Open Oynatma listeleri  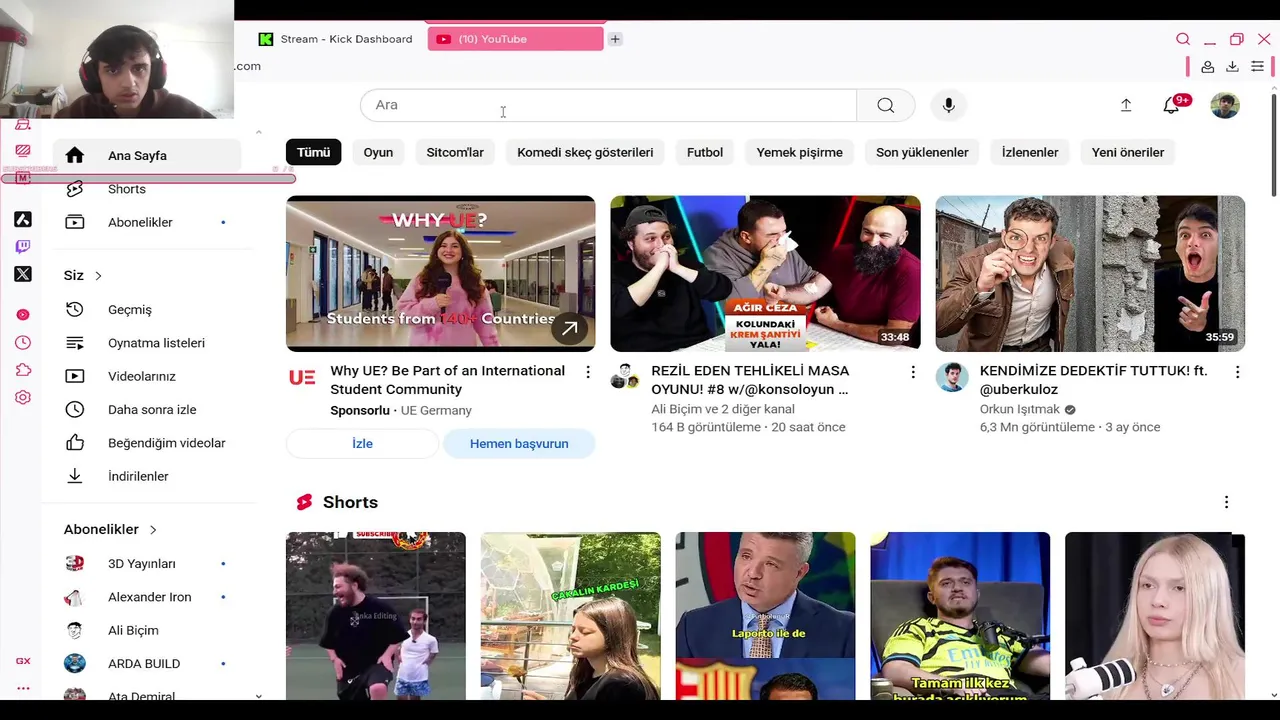click(x=147, y=343)
